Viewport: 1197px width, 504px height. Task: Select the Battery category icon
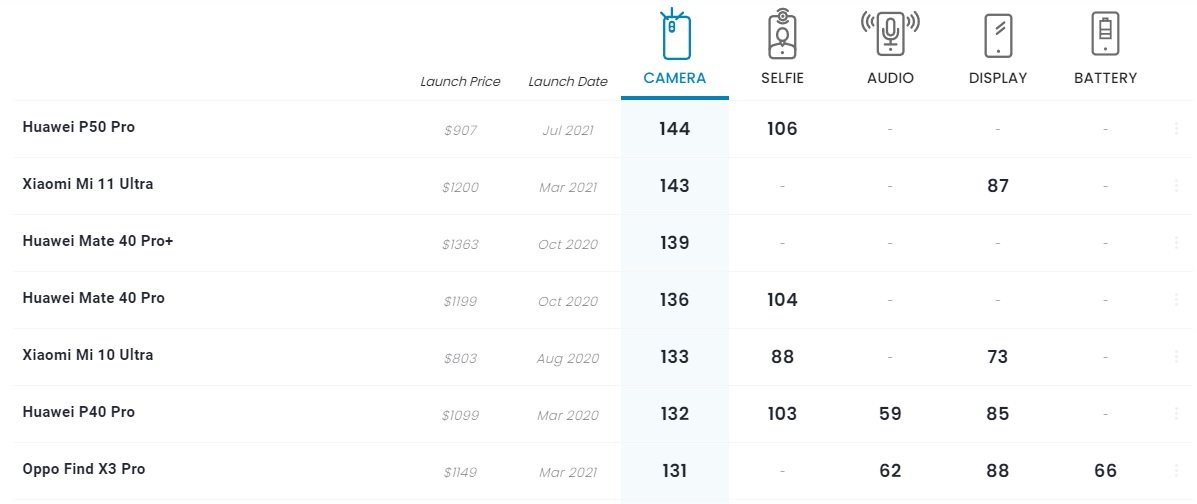1105,34
